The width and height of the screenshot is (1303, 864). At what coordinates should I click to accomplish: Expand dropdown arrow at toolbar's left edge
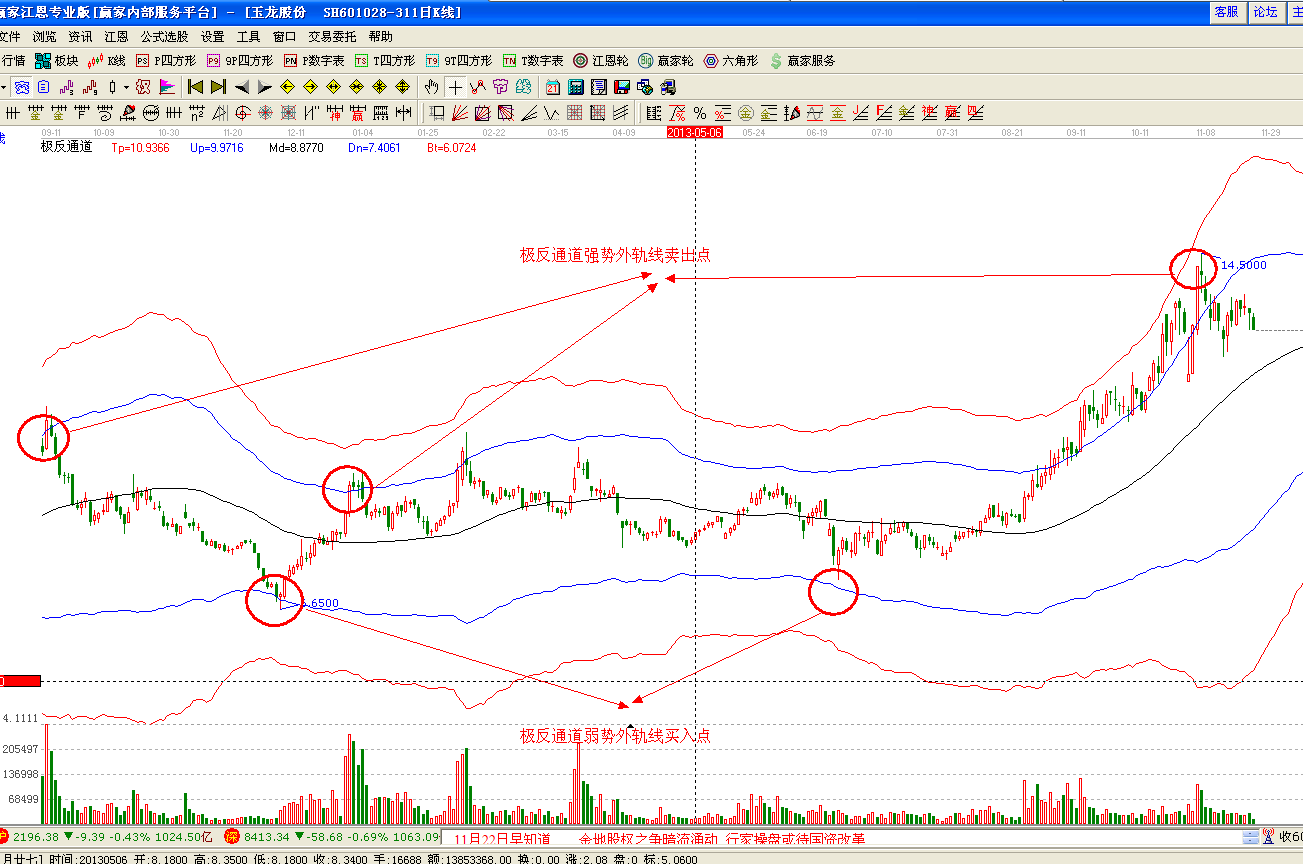click(4, 87)
